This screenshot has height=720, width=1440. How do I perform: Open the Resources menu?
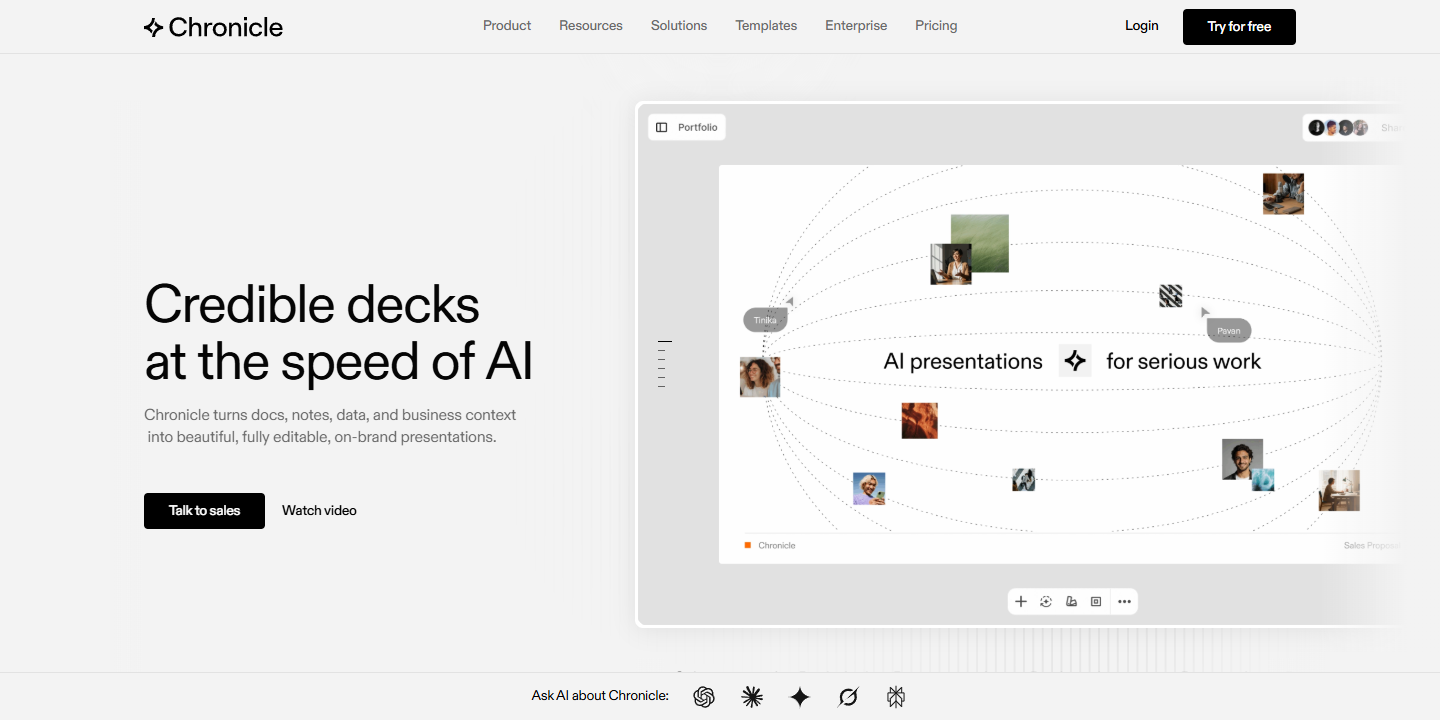591,26
